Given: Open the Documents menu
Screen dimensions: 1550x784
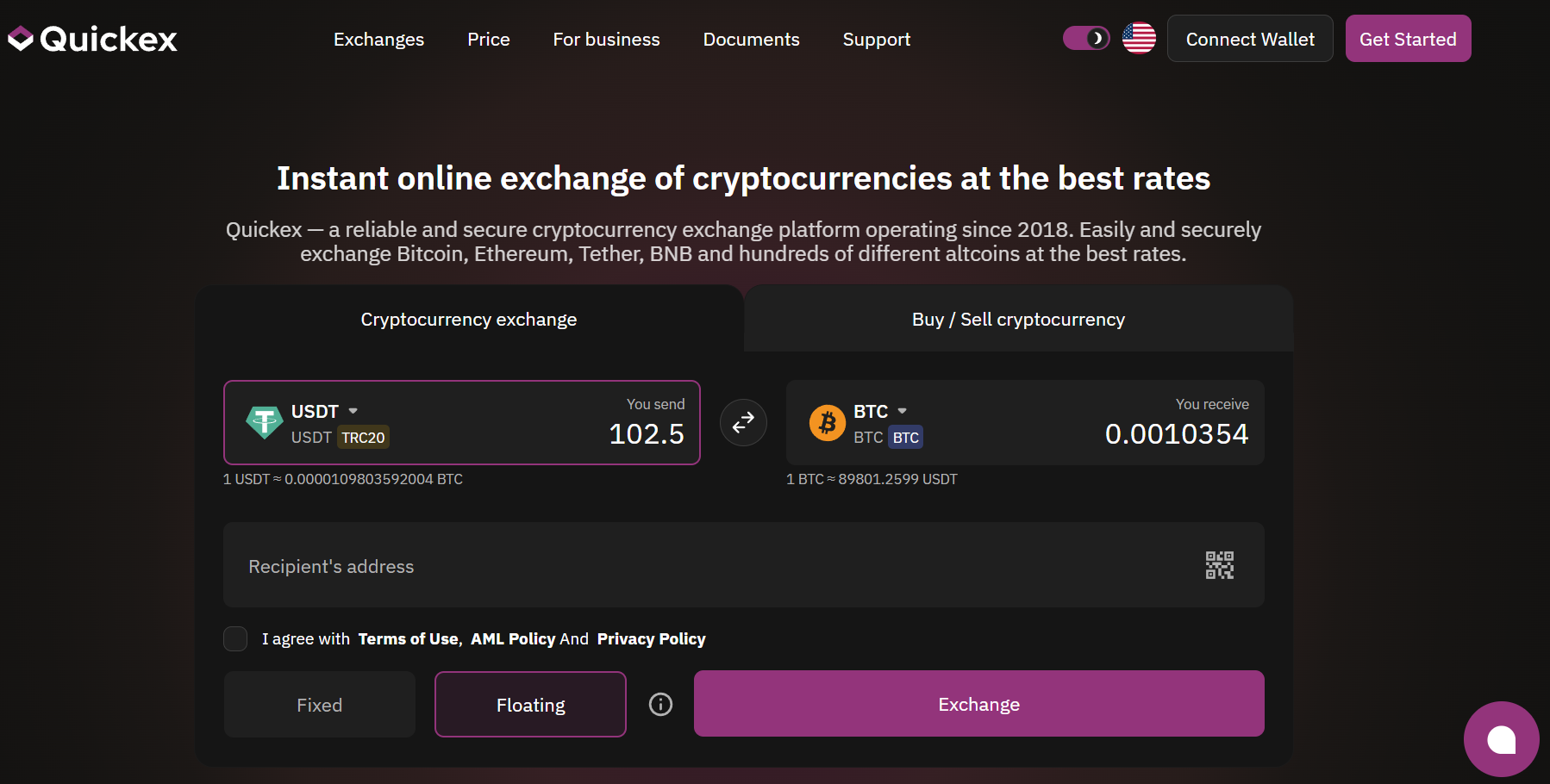Looking at the screenshot, I should pos(751,40).
